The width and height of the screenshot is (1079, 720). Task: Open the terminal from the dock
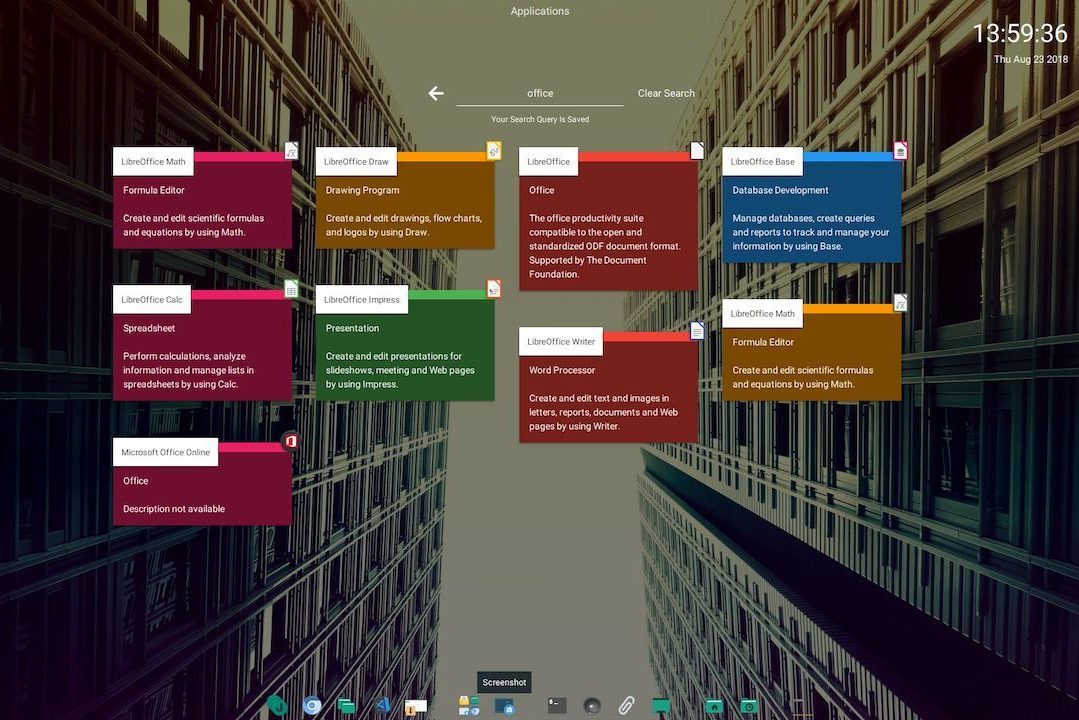[x=556, y=705]
